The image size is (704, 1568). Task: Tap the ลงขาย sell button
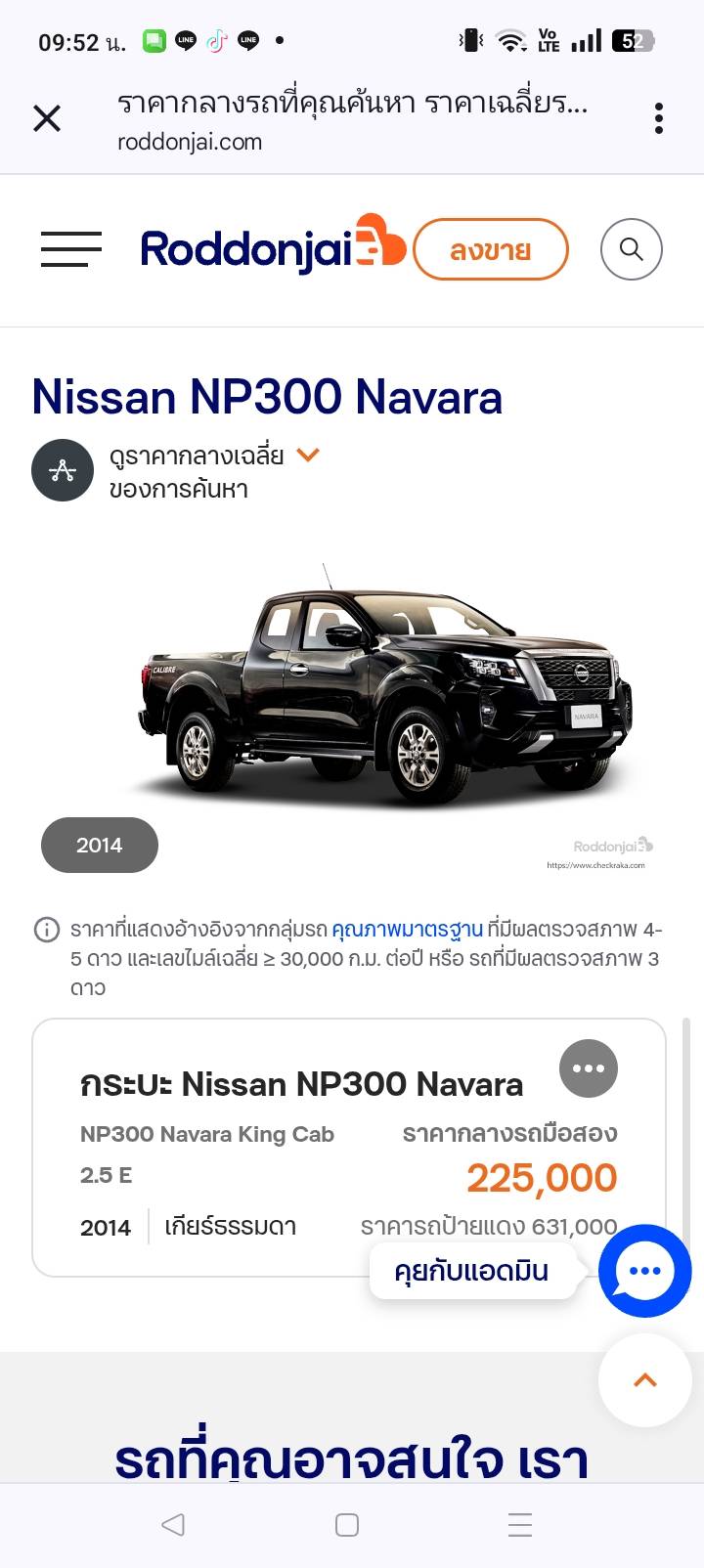[491, 249]
